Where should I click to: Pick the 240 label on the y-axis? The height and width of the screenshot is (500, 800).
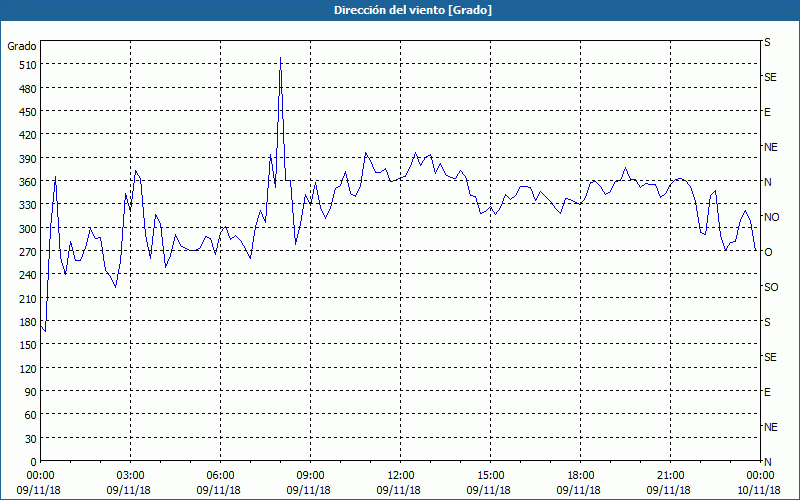click(x=27, y=275)
